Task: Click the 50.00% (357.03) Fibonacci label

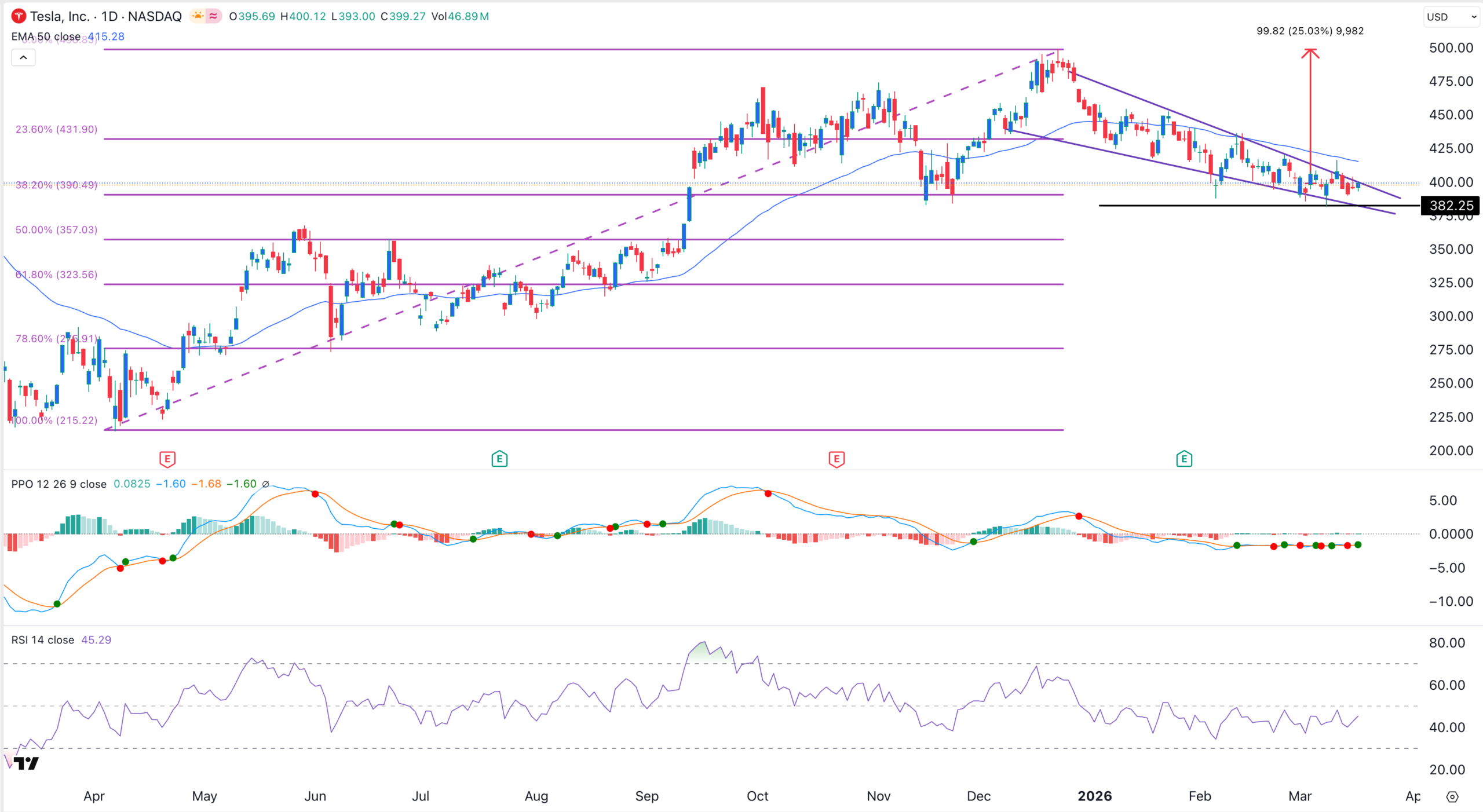Action: tap(56, 230)
